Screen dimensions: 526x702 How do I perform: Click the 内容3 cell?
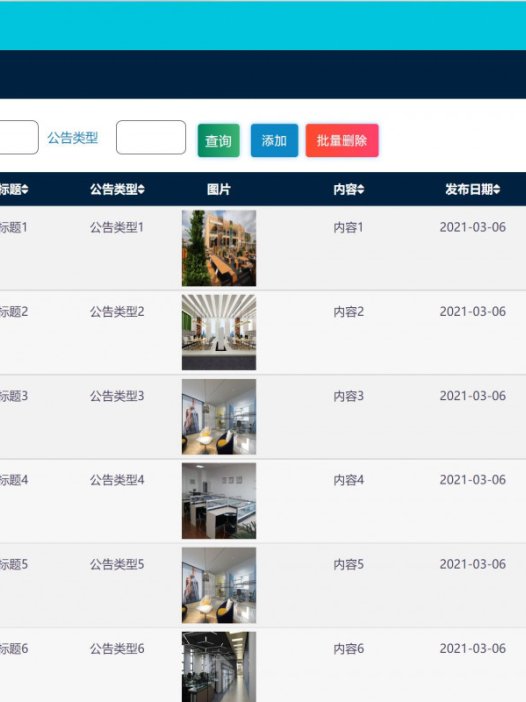point(348,396)
